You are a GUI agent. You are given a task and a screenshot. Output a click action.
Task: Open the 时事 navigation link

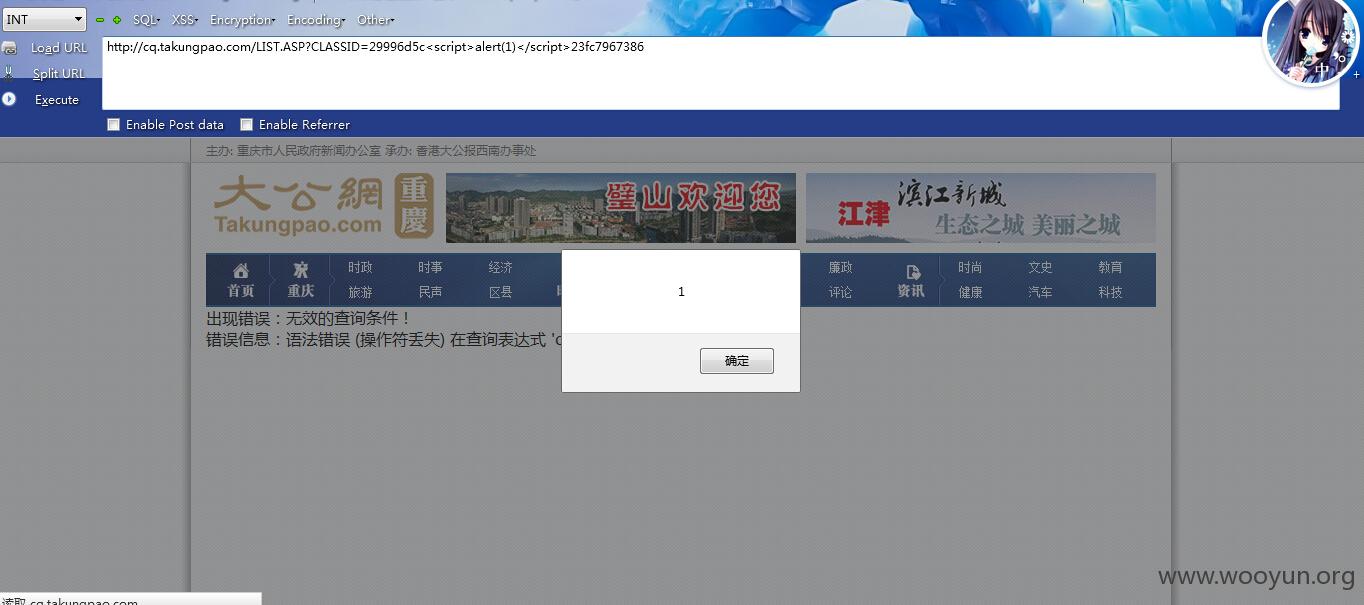[x=430, y=268]
